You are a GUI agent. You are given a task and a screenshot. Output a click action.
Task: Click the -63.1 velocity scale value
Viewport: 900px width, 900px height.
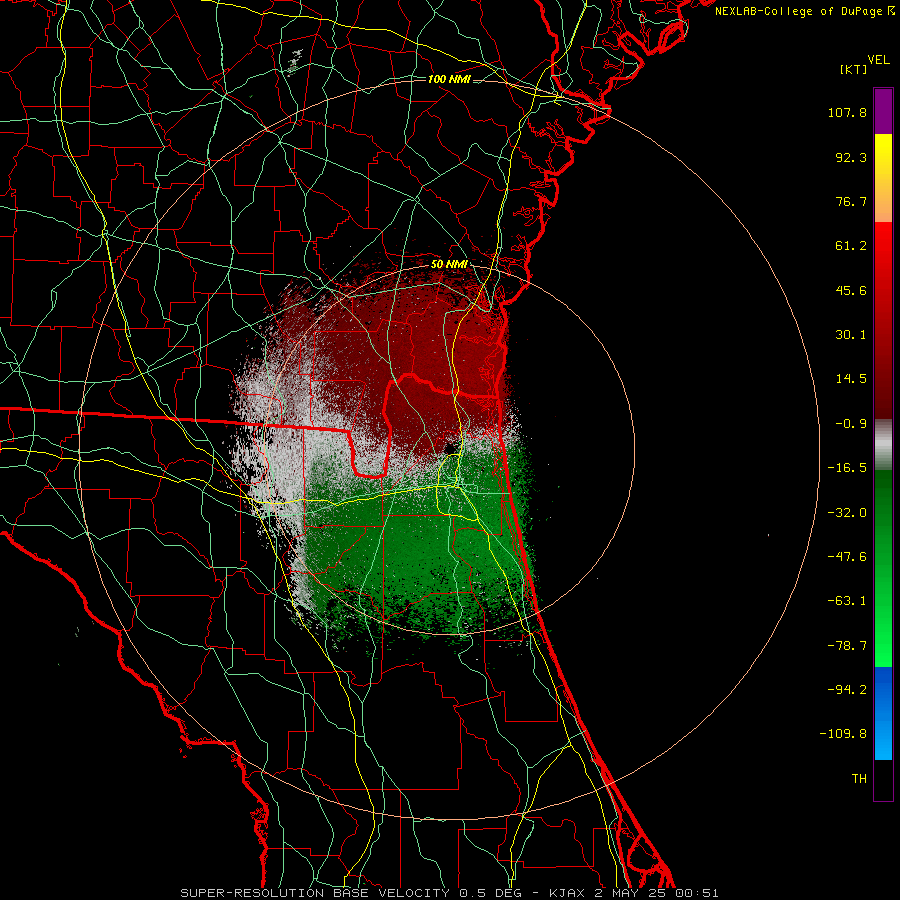click(847, 601)
